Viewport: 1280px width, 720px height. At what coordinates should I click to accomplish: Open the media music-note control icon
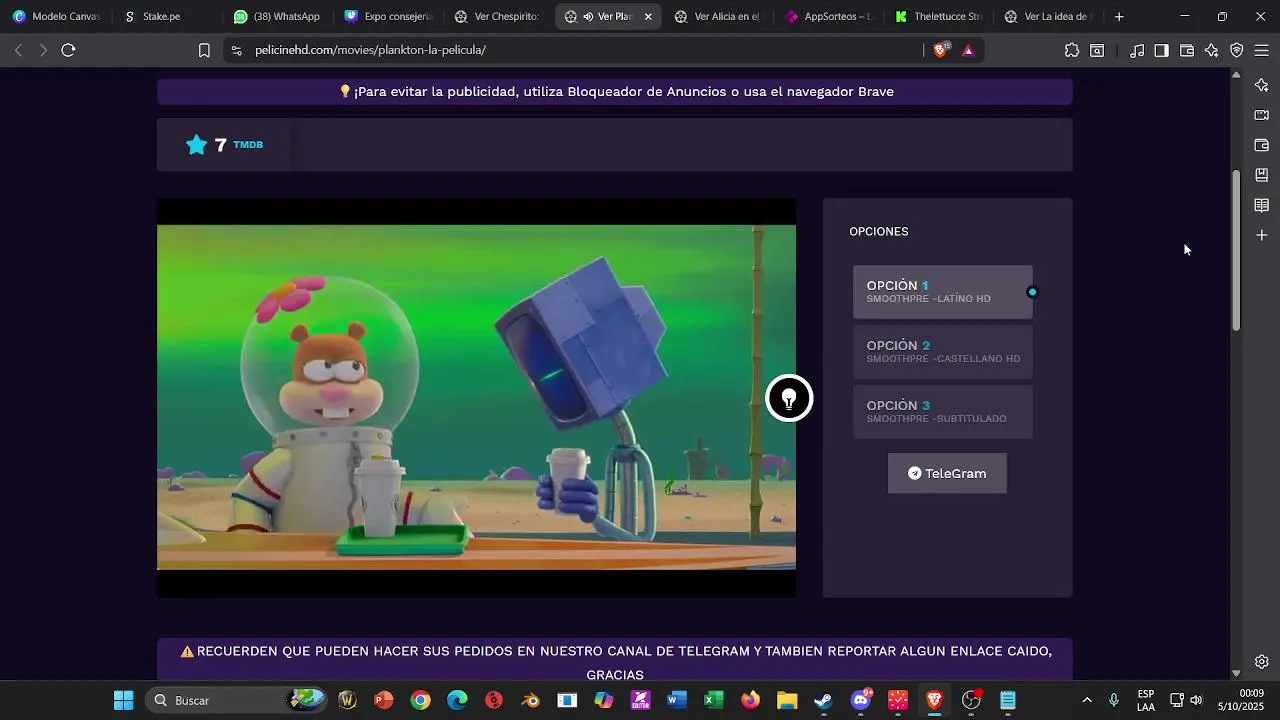point(1137,50)
